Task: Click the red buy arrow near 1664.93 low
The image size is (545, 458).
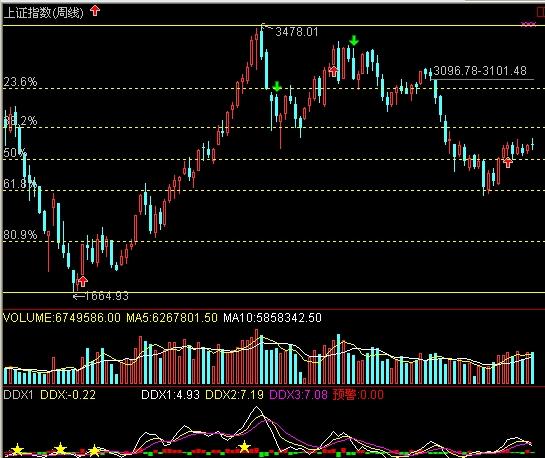Action: (x=82, y=281)
